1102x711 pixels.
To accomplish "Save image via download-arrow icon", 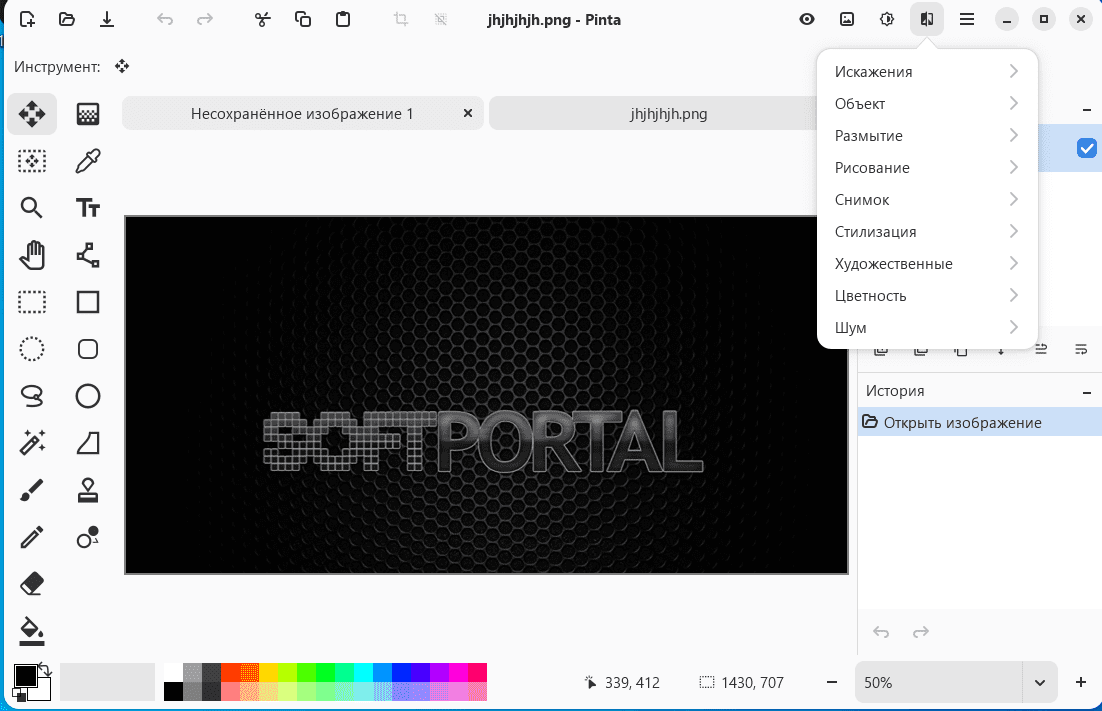I will (x=107, y=20).
